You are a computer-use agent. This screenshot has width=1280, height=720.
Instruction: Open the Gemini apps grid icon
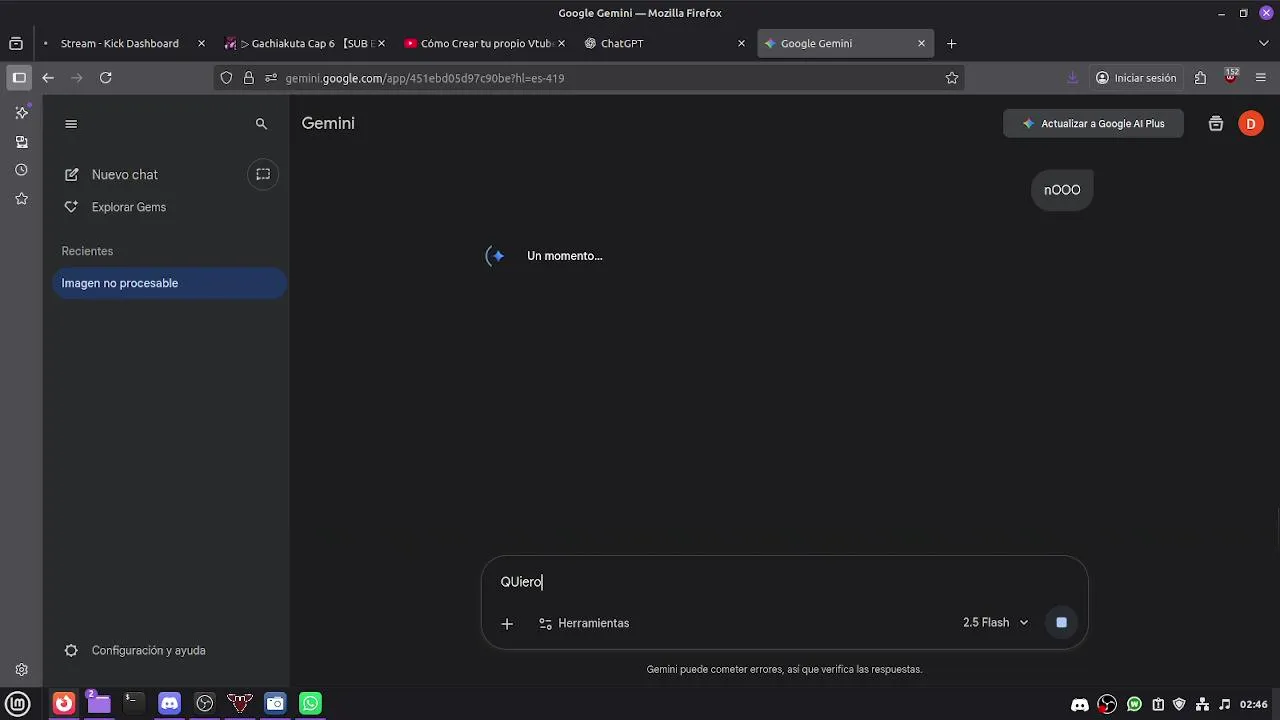coord(1216,124)
